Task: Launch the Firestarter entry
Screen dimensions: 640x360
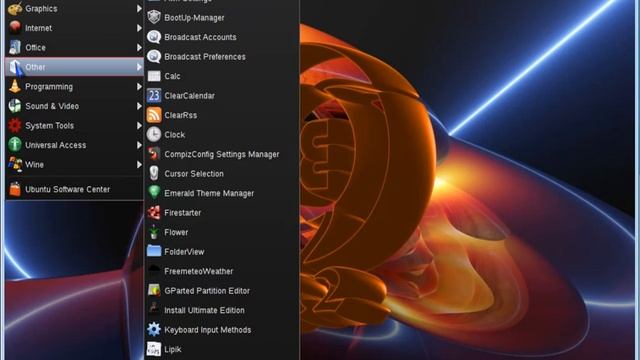Action: tap(222, 213)
